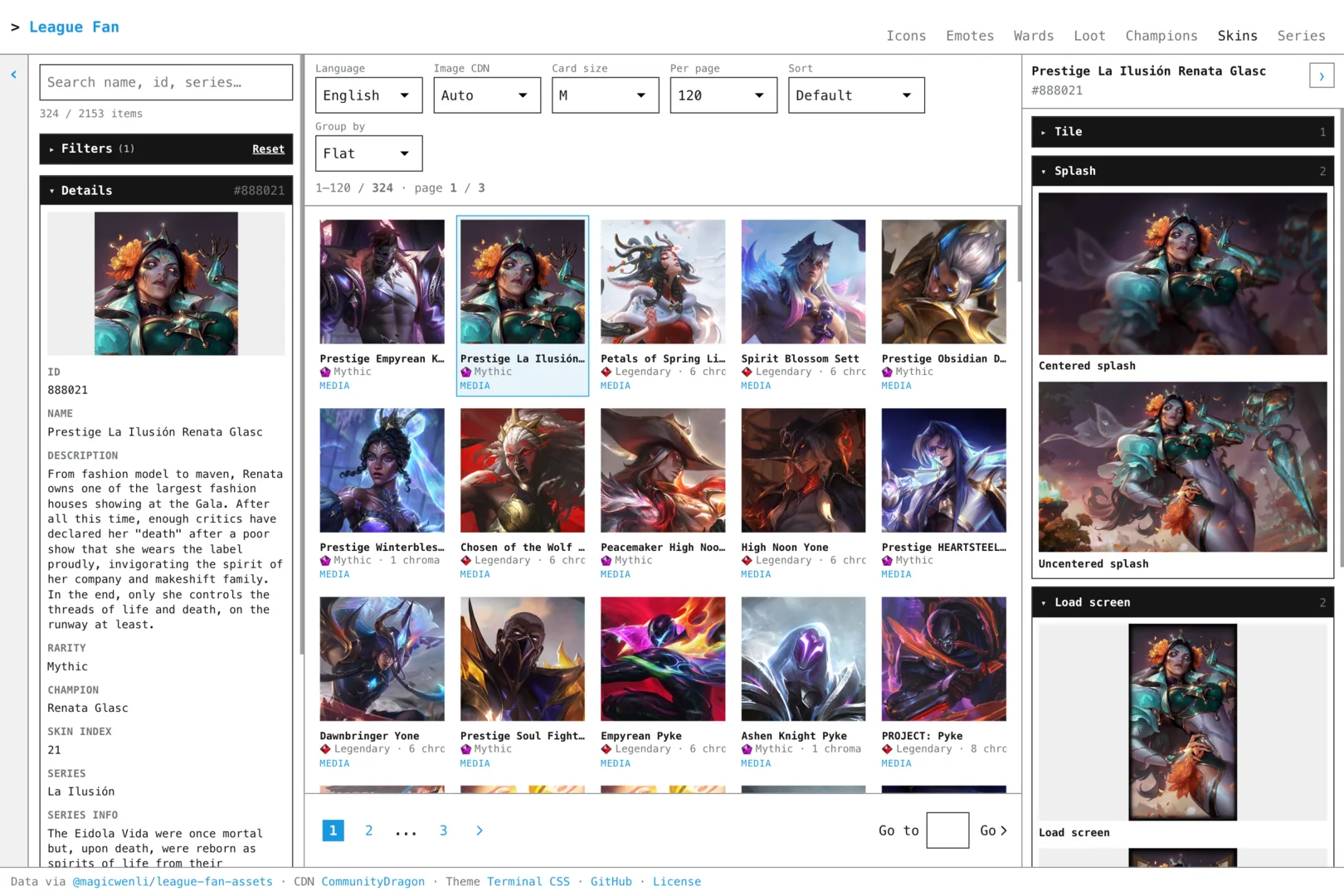Click the next skin arrow in detail panel
Viewport: 1344px width, 896px height.
(1322, 76)
